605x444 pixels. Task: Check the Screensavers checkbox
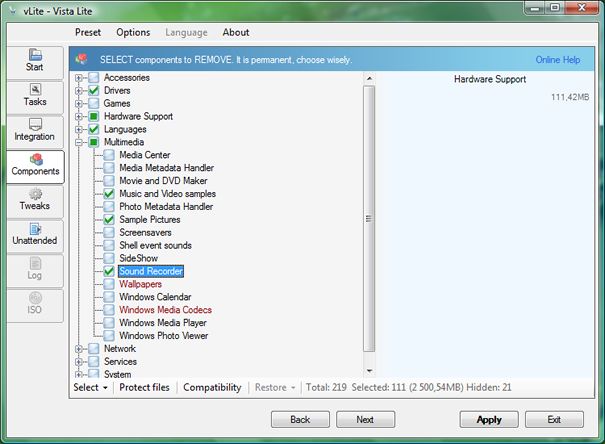pyautogui.click(x=109, y=233)
